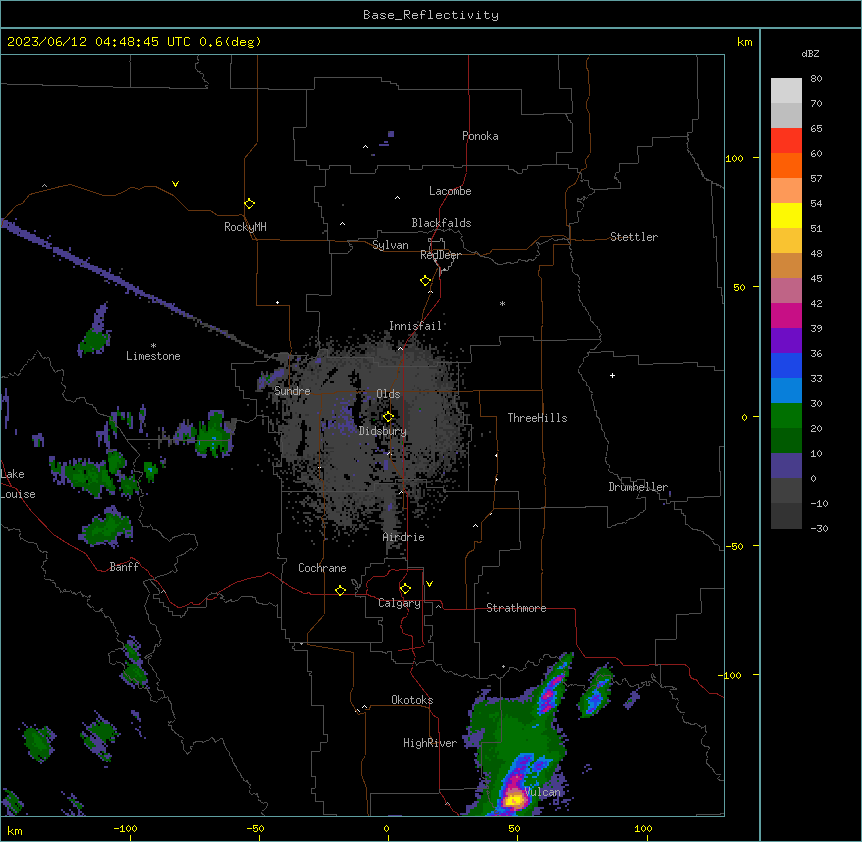Click the Innisfail label

(x=415, y=326)
